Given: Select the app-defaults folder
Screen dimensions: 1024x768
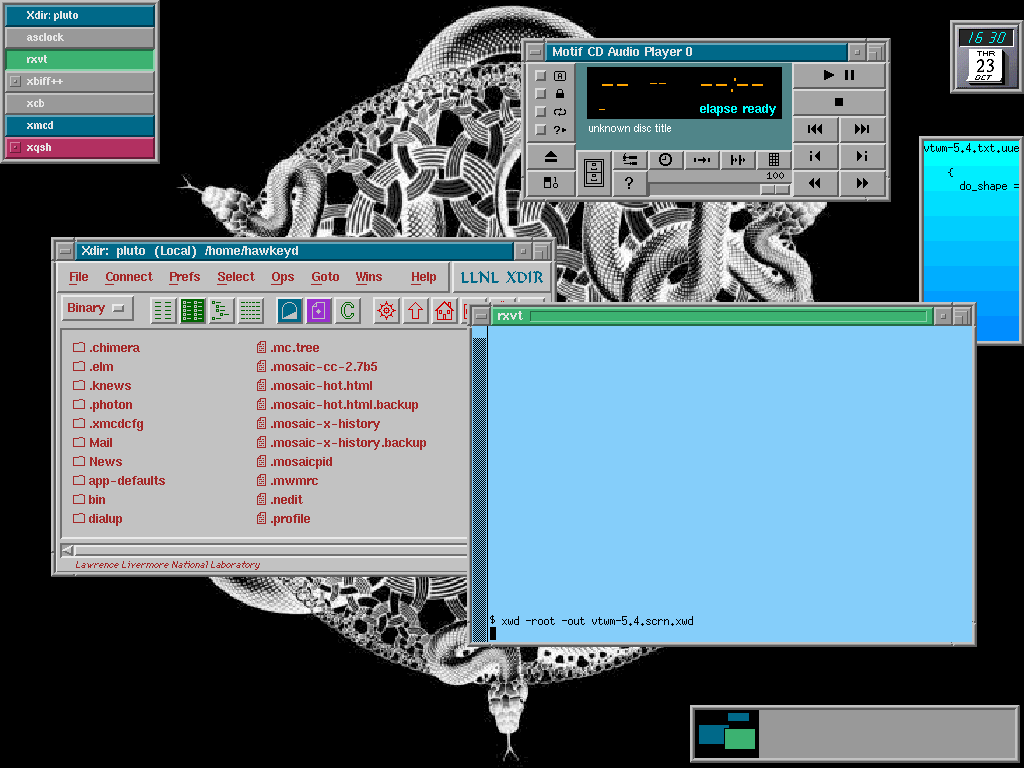Looking at the screenshot, I should point(119,481).
